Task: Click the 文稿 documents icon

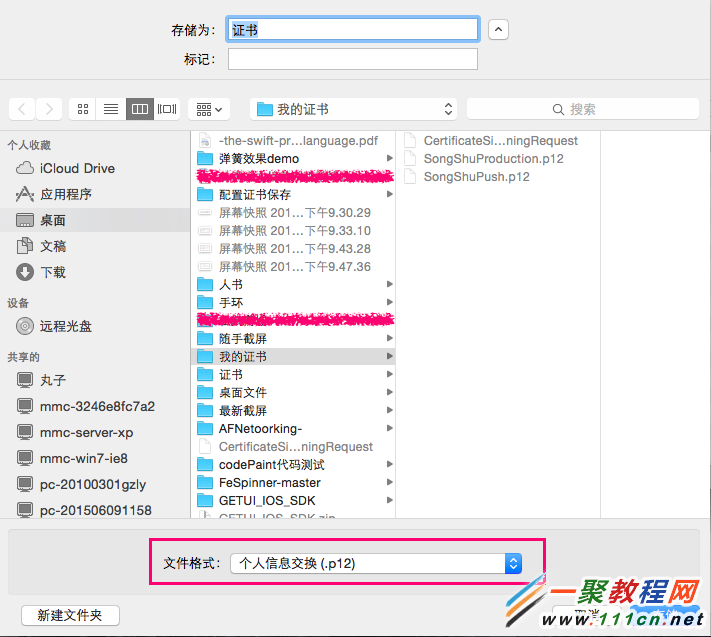Action: tap(25, 246)
